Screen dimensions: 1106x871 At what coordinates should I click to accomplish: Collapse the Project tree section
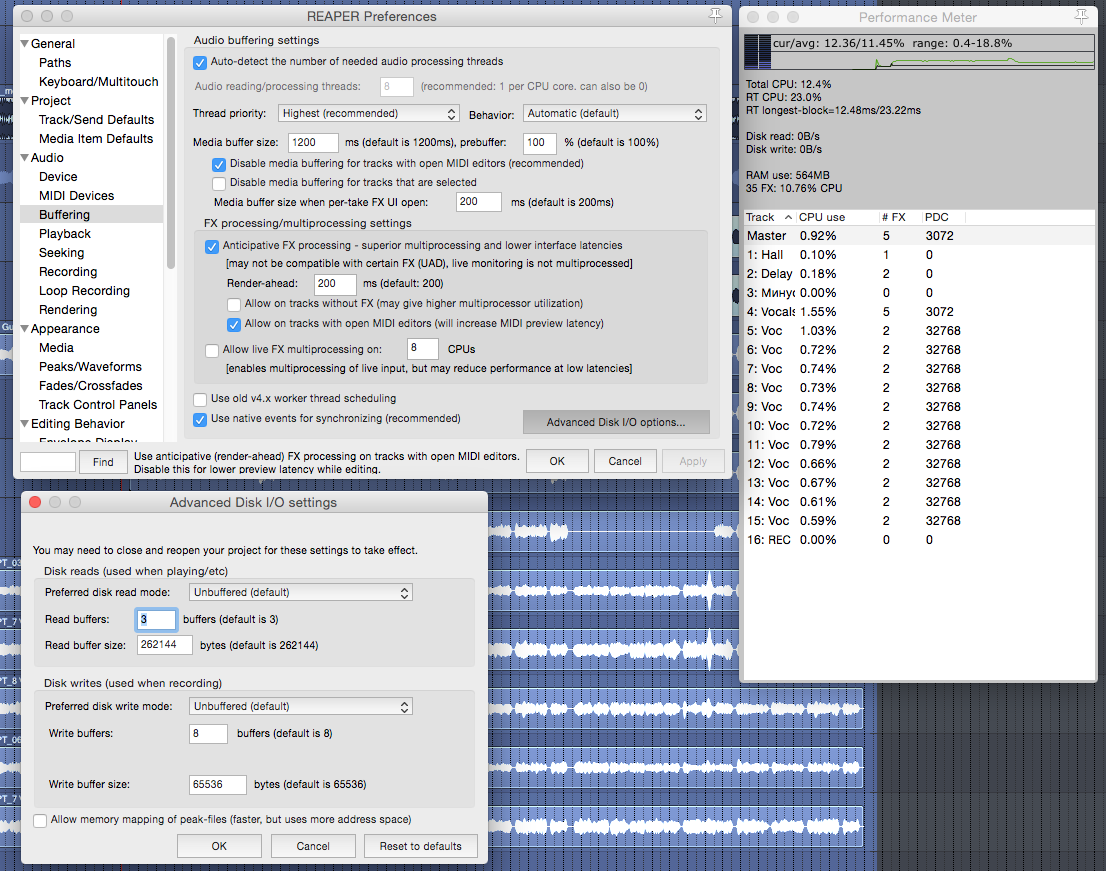pyautogui.click(x=25, y=101)
